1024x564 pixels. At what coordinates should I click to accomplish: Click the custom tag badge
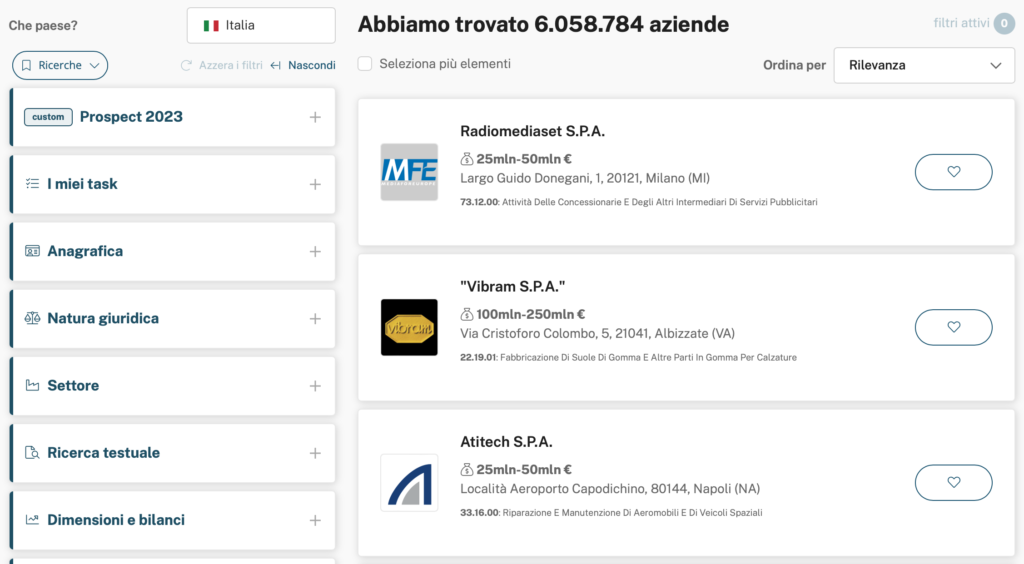(x=48, y=117)
